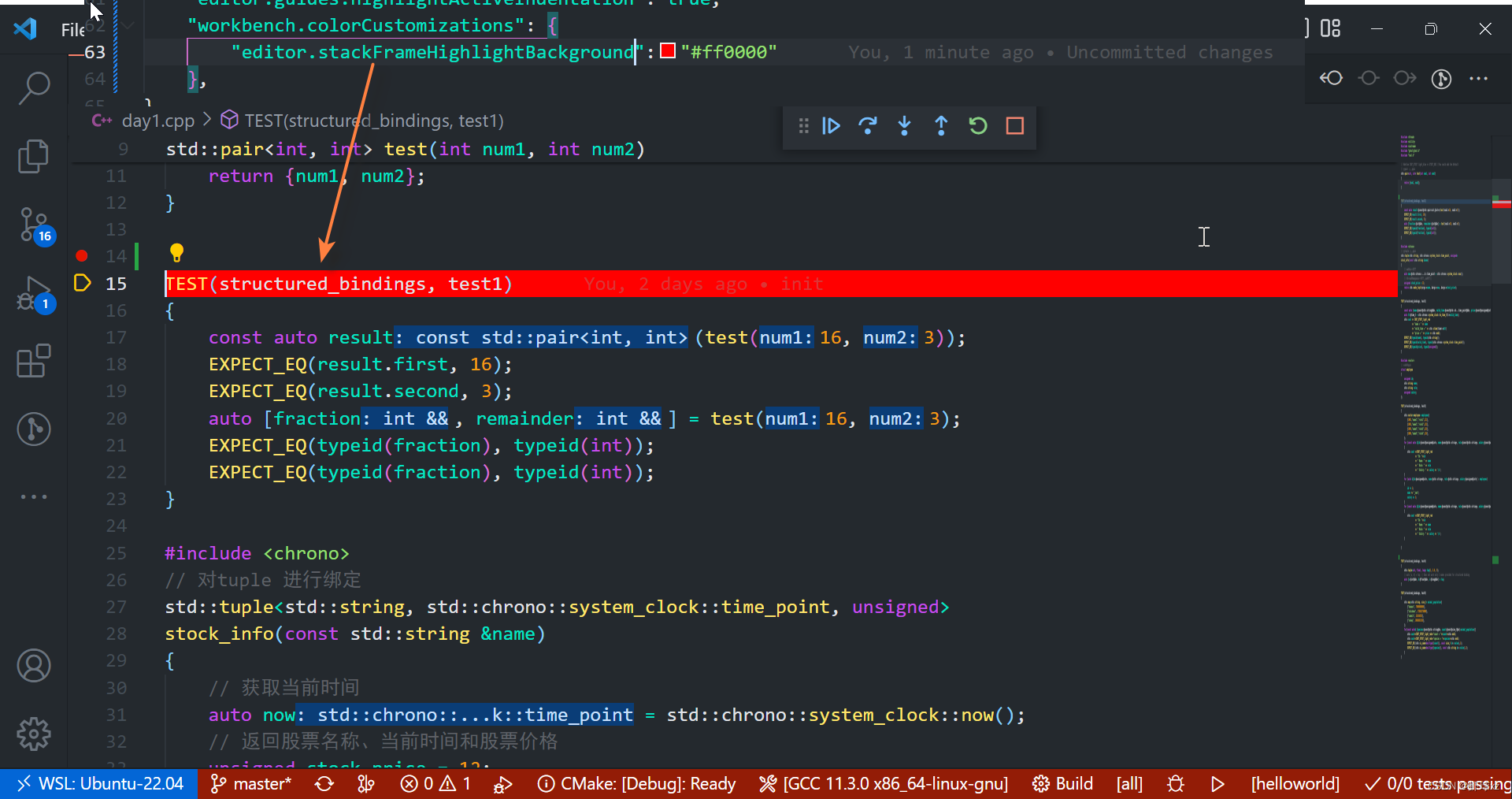Click 'Uncommitted changes' blame annotation
This screenshot has height=799, width=1512.
pyautogui.click(x=1169, y=52)
